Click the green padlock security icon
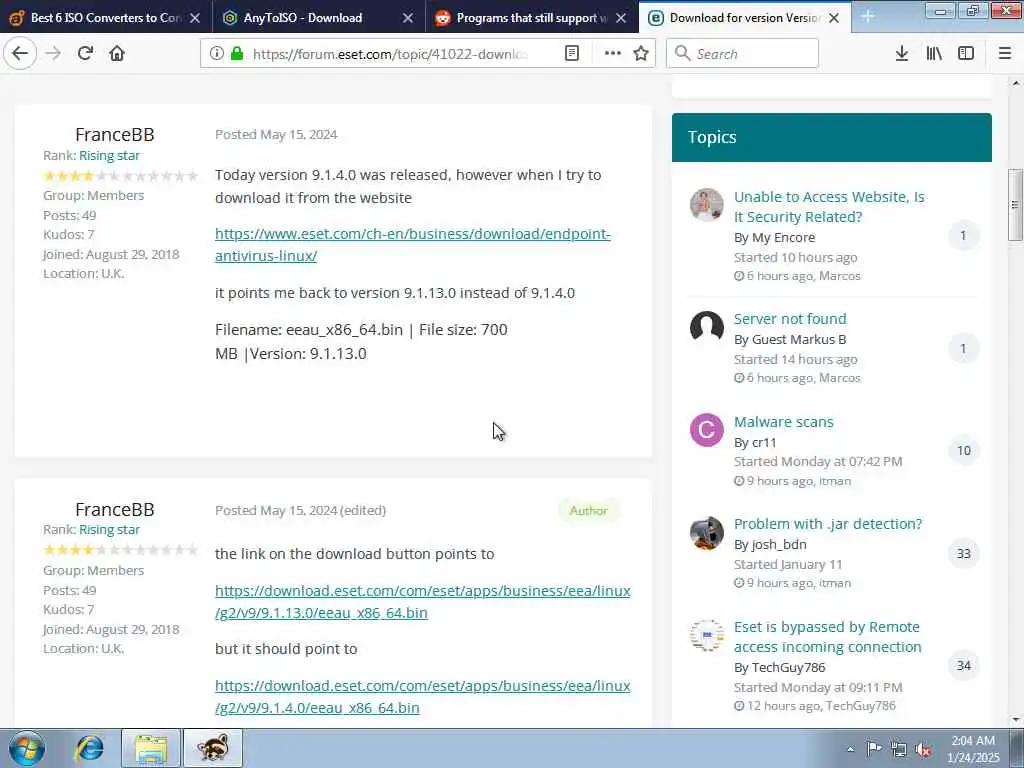Image resolution: width=1024 pixels, height=768 pixels. [x=237, y=54]
